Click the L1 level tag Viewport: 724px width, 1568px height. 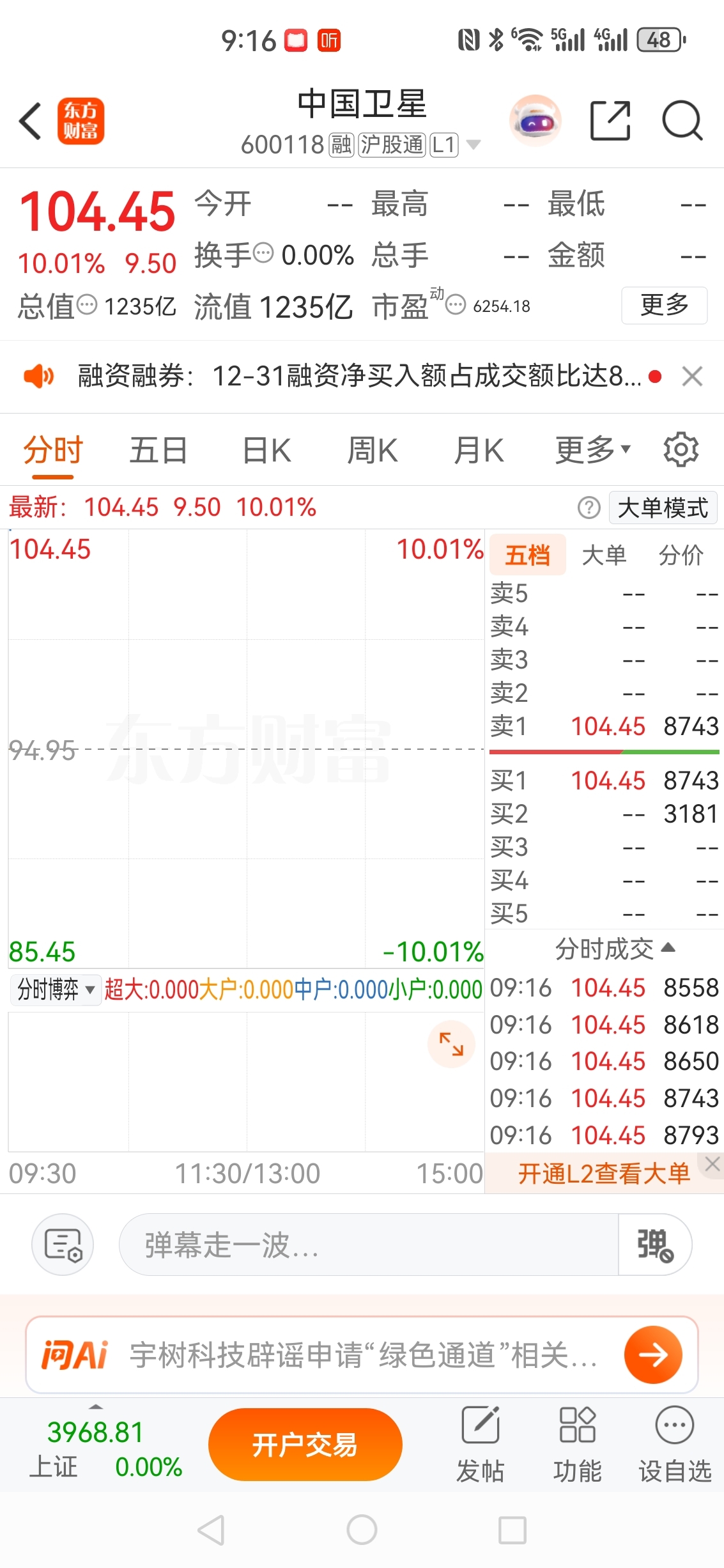click(444, 144)
